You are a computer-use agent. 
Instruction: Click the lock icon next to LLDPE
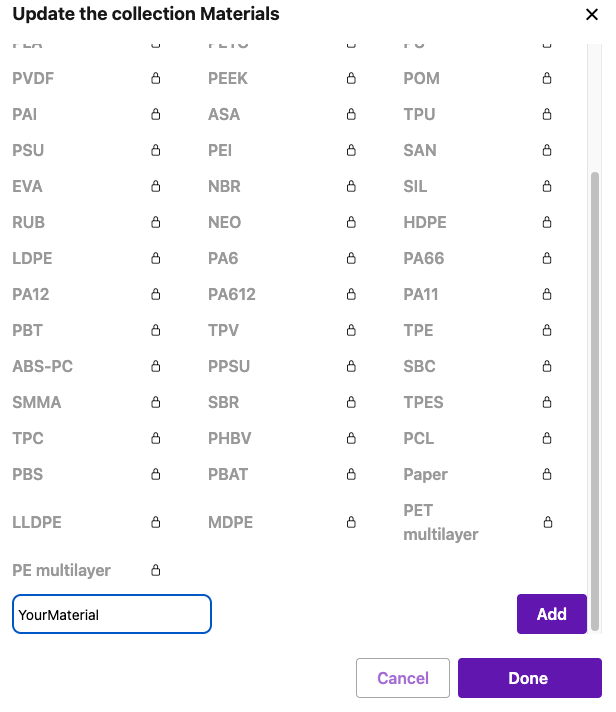point(155,522)
